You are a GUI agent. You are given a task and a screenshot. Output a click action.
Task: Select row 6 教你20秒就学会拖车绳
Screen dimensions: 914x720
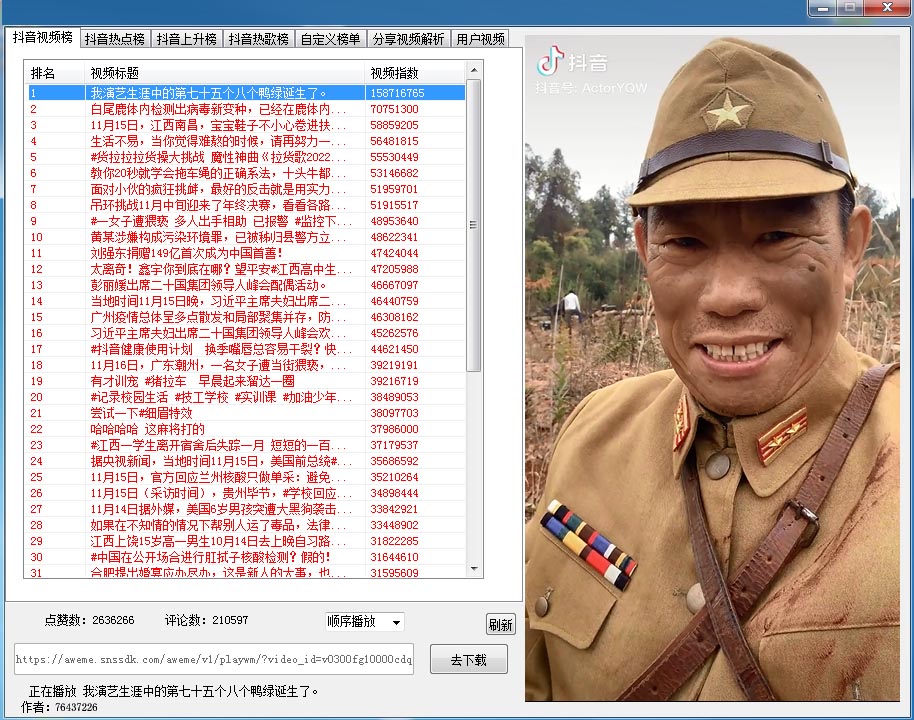click(247, 173)
